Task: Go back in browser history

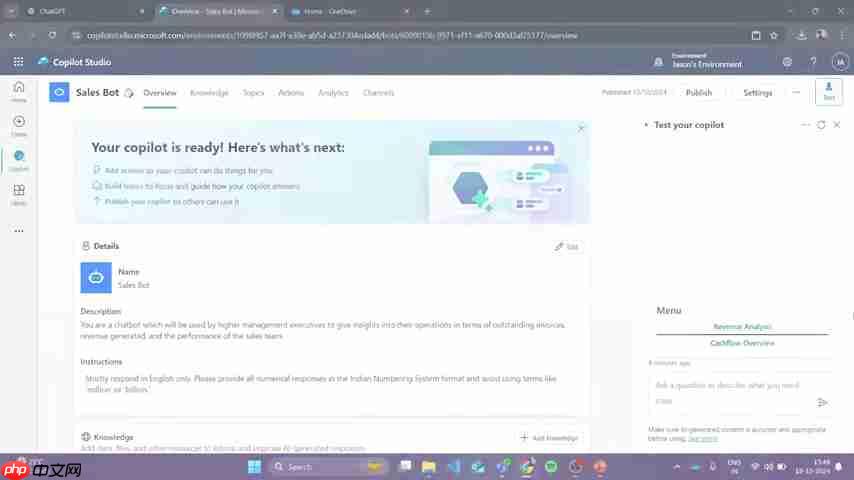Action: (x=13, y=35)
